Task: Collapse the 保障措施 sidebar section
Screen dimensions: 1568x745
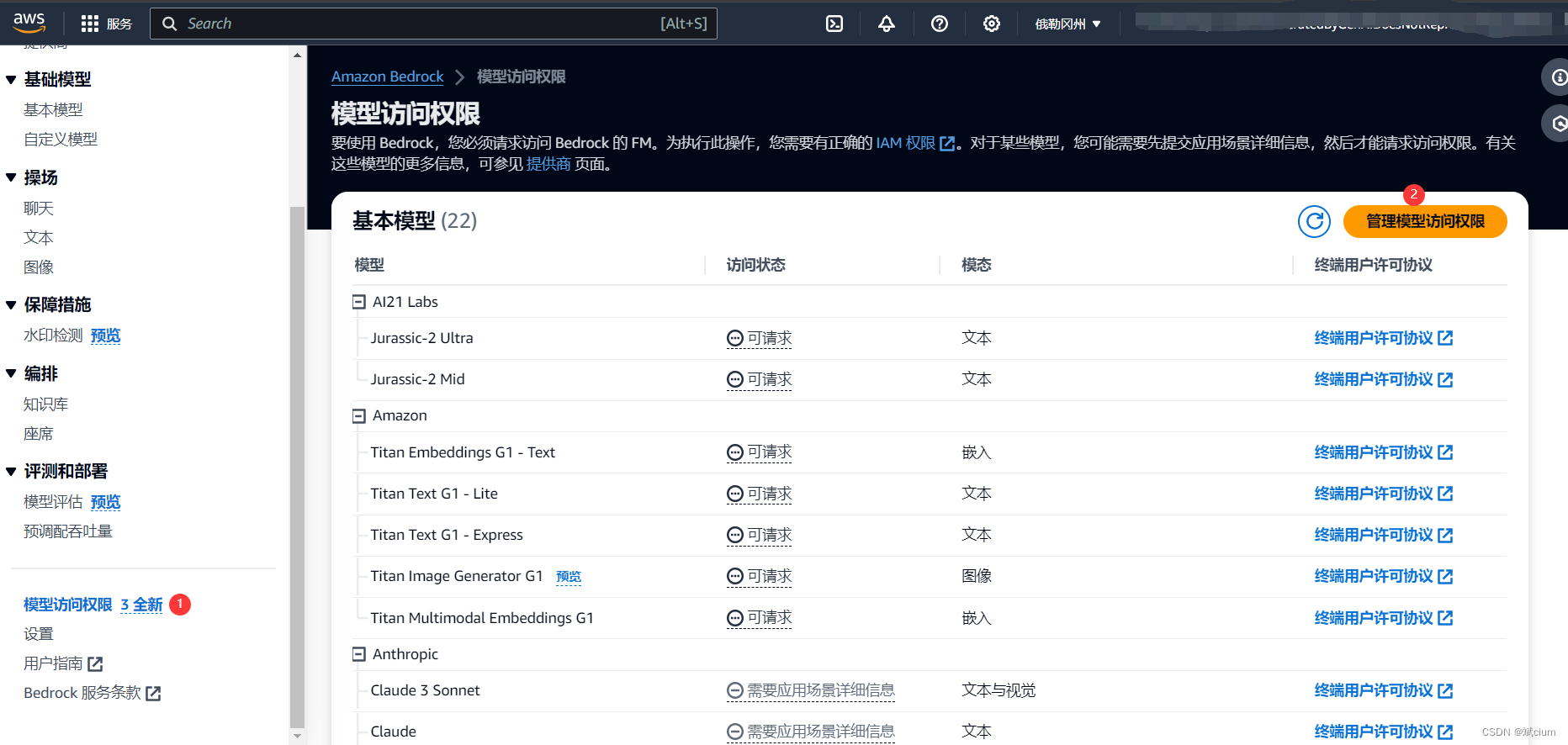Action: click(x=11, y=305)
